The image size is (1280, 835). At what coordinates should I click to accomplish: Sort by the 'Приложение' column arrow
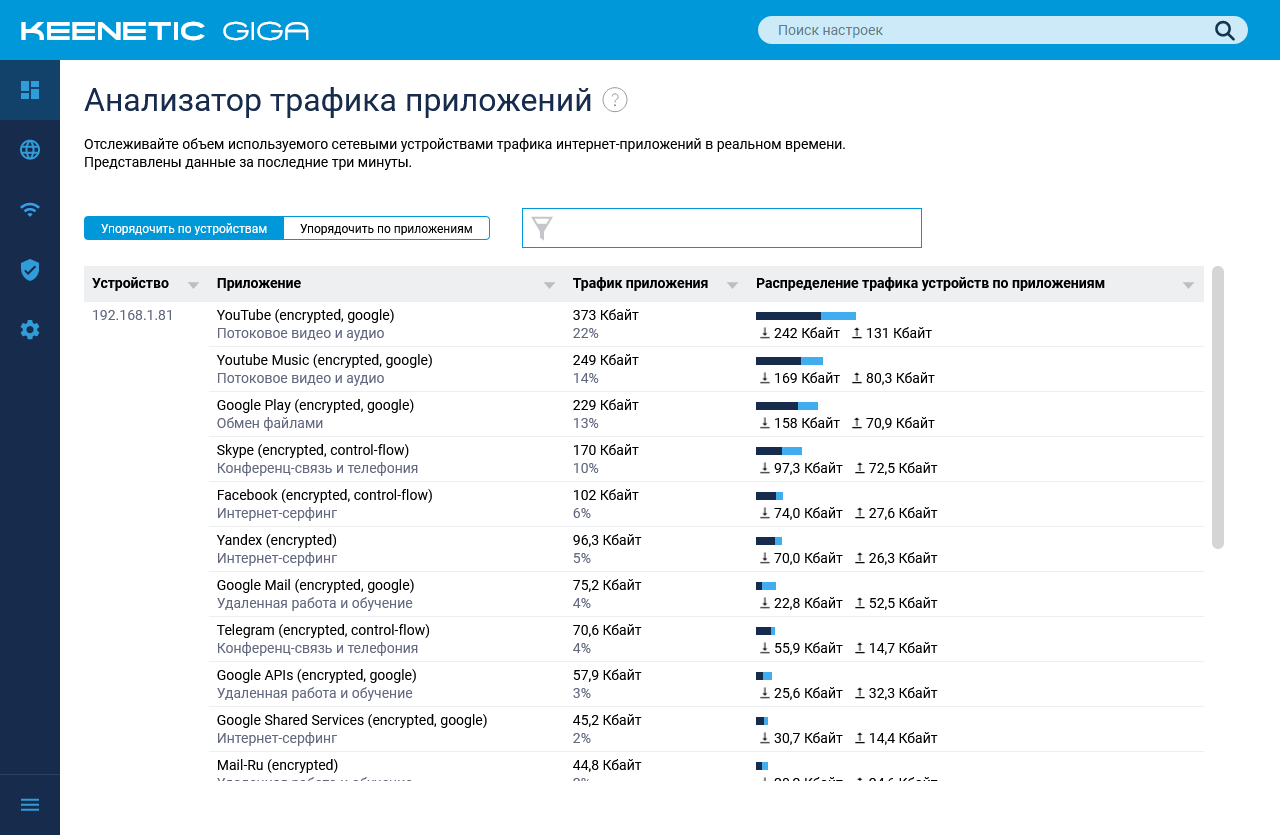549,285
